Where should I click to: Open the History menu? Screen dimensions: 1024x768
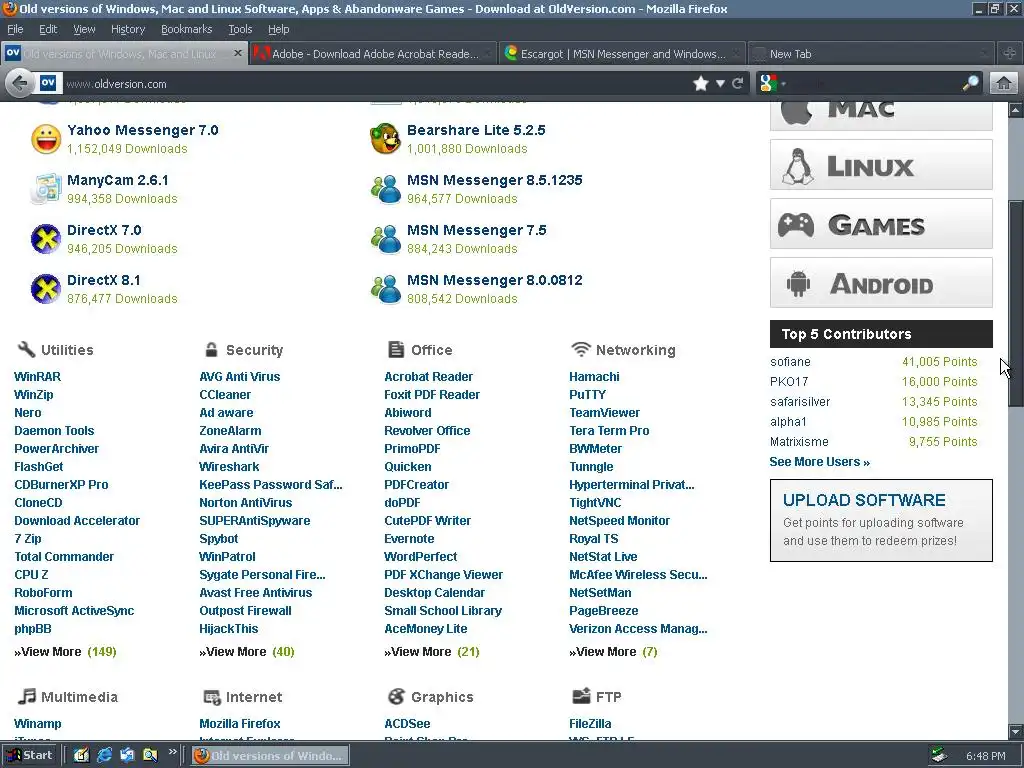(x=128, y=29)
